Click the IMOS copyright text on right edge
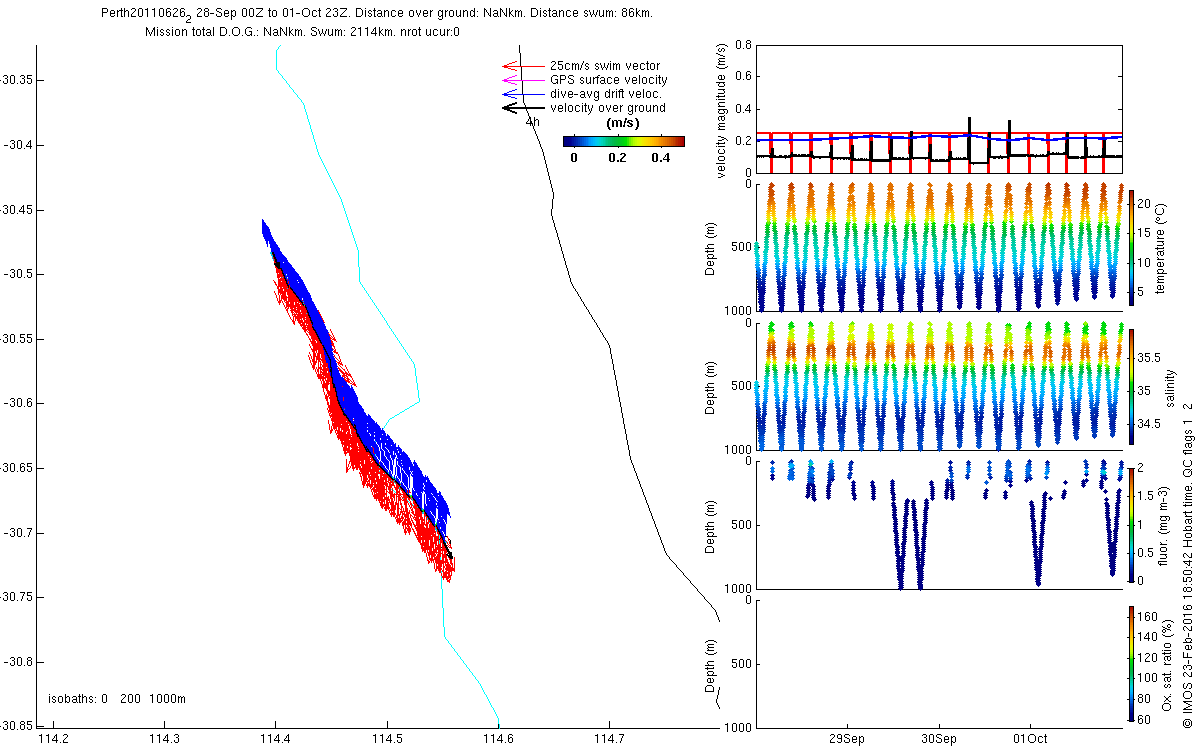The width and height of the screenshot is (1200, 750). (x=1188, y=564)
